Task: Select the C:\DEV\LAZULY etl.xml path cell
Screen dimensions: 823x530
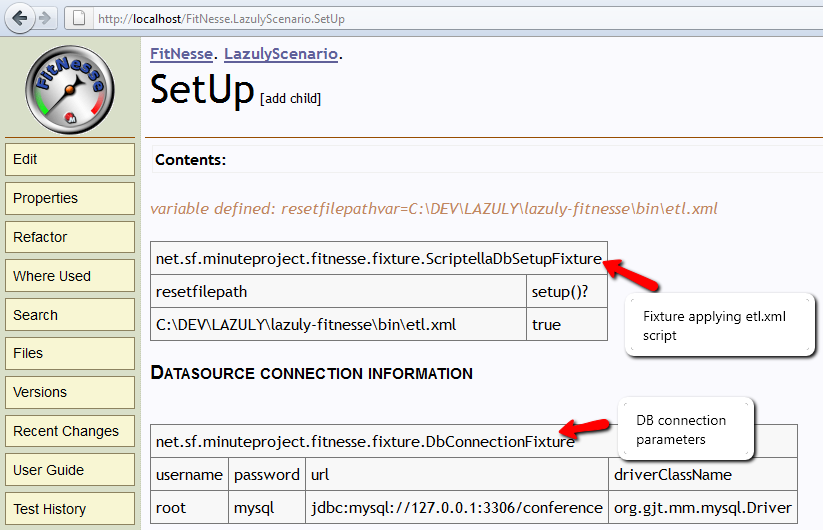Action: tap(338, 324)
